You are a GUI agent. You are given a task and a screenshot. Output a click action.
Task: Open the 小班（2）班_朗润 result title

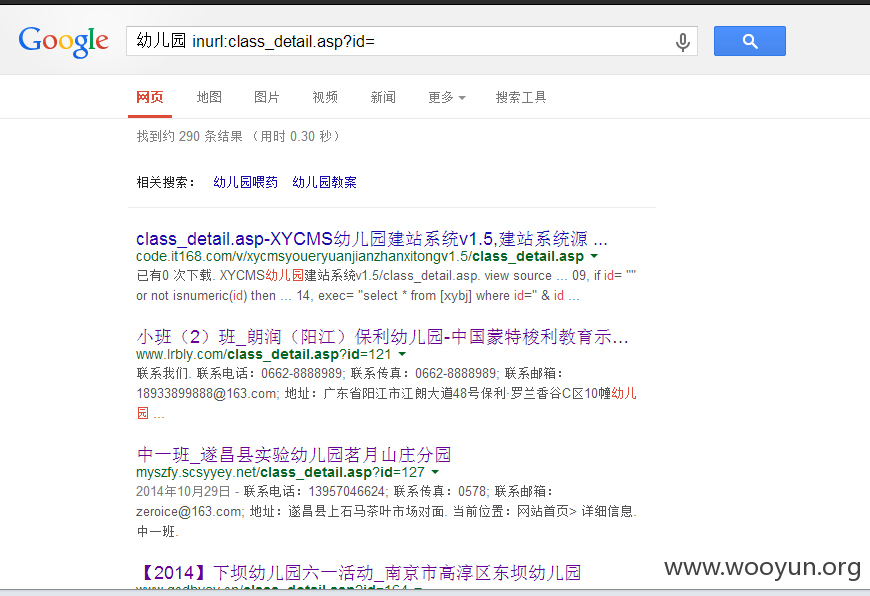(x=382, y=337)
